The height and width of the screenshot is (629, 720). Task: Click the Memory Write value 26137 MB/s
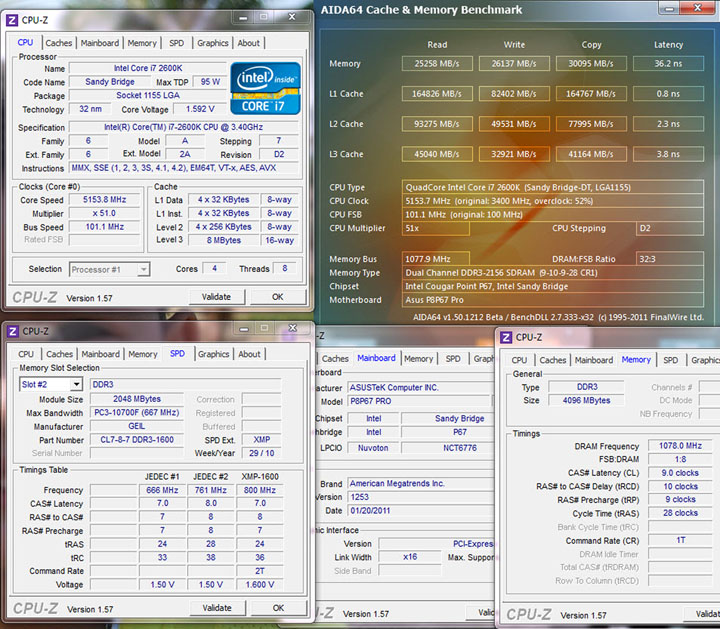point(514,63)
